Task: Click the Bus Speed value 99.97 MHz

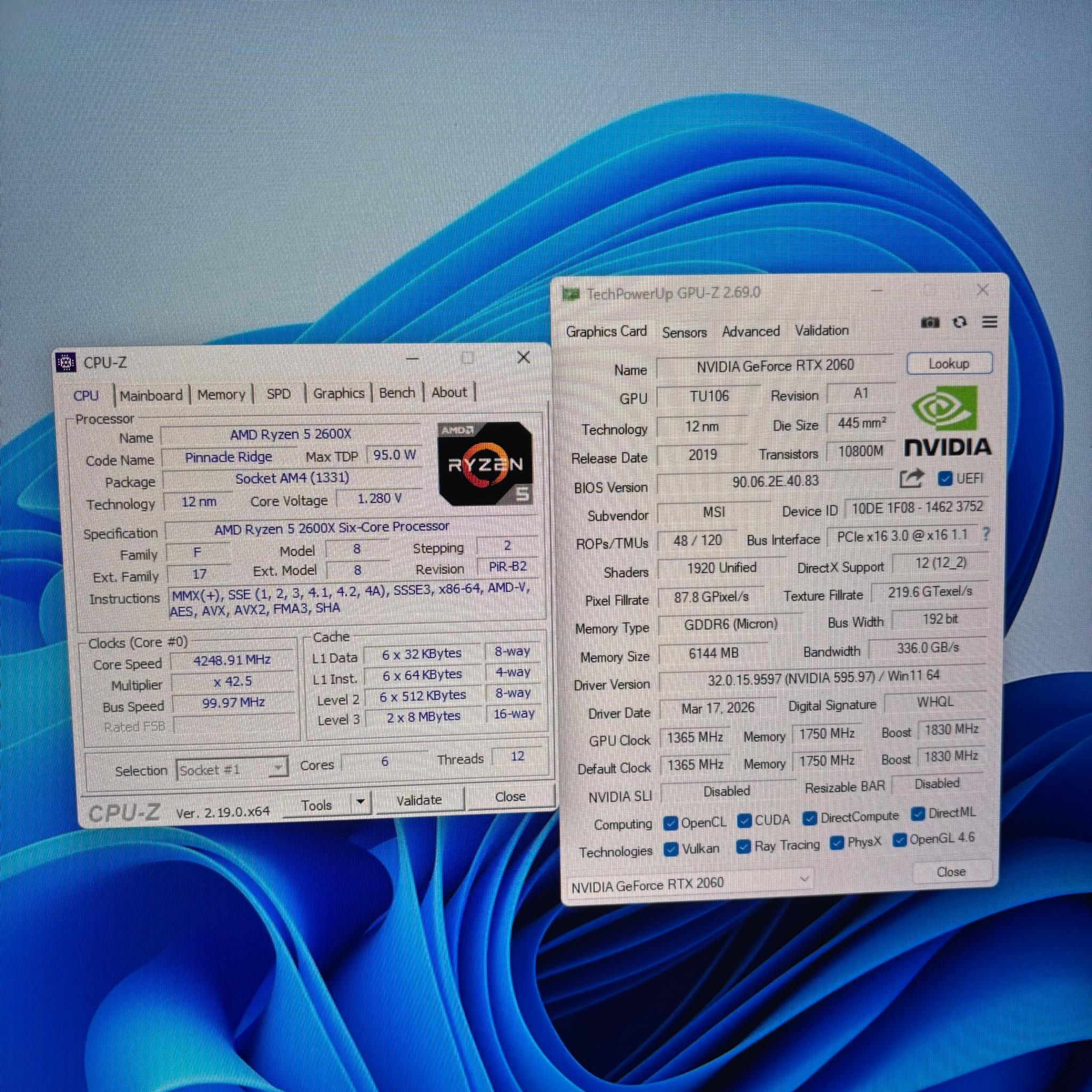Action: (x=234, y=703)
